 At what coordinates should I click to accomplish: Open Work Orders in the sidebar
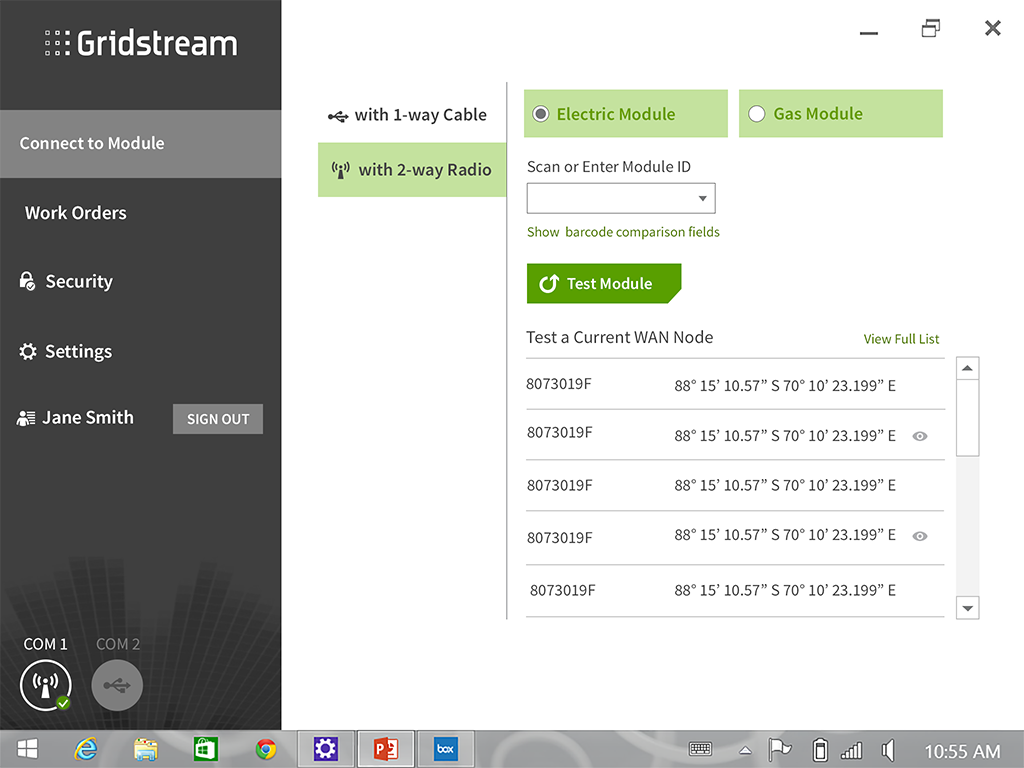coord(76,213)
